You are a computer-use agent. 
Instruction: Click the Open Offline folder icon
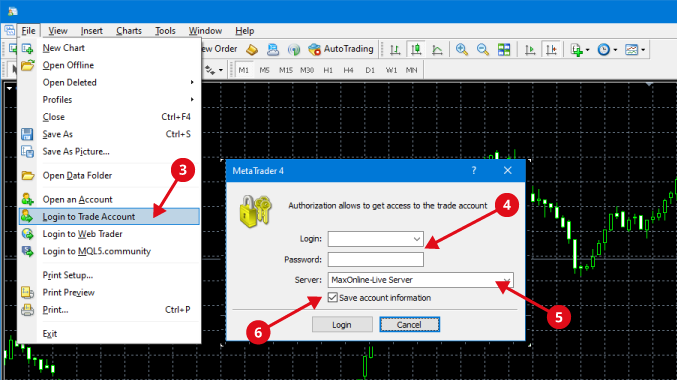click(27, 65)
